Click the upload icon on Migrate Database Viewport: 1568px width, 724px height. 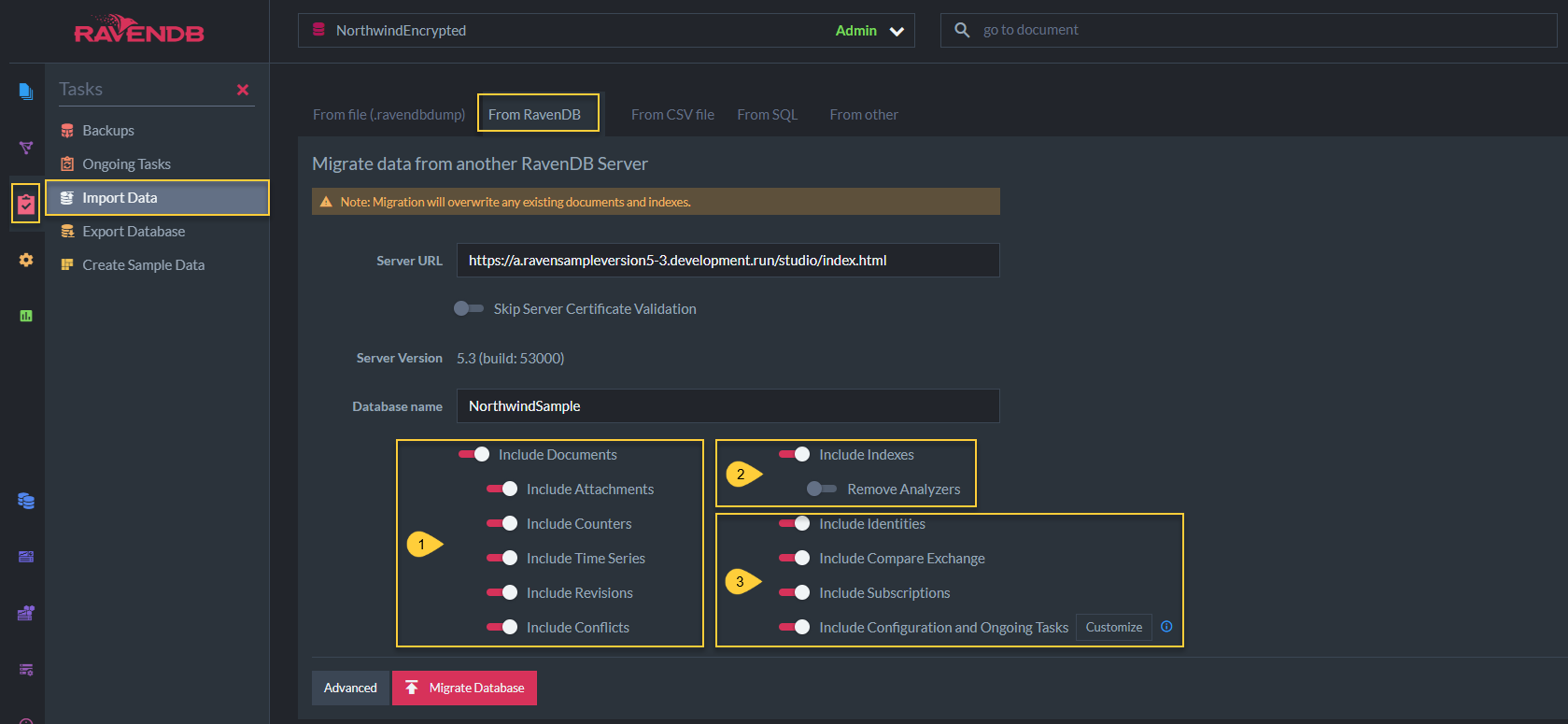[412, 688]
